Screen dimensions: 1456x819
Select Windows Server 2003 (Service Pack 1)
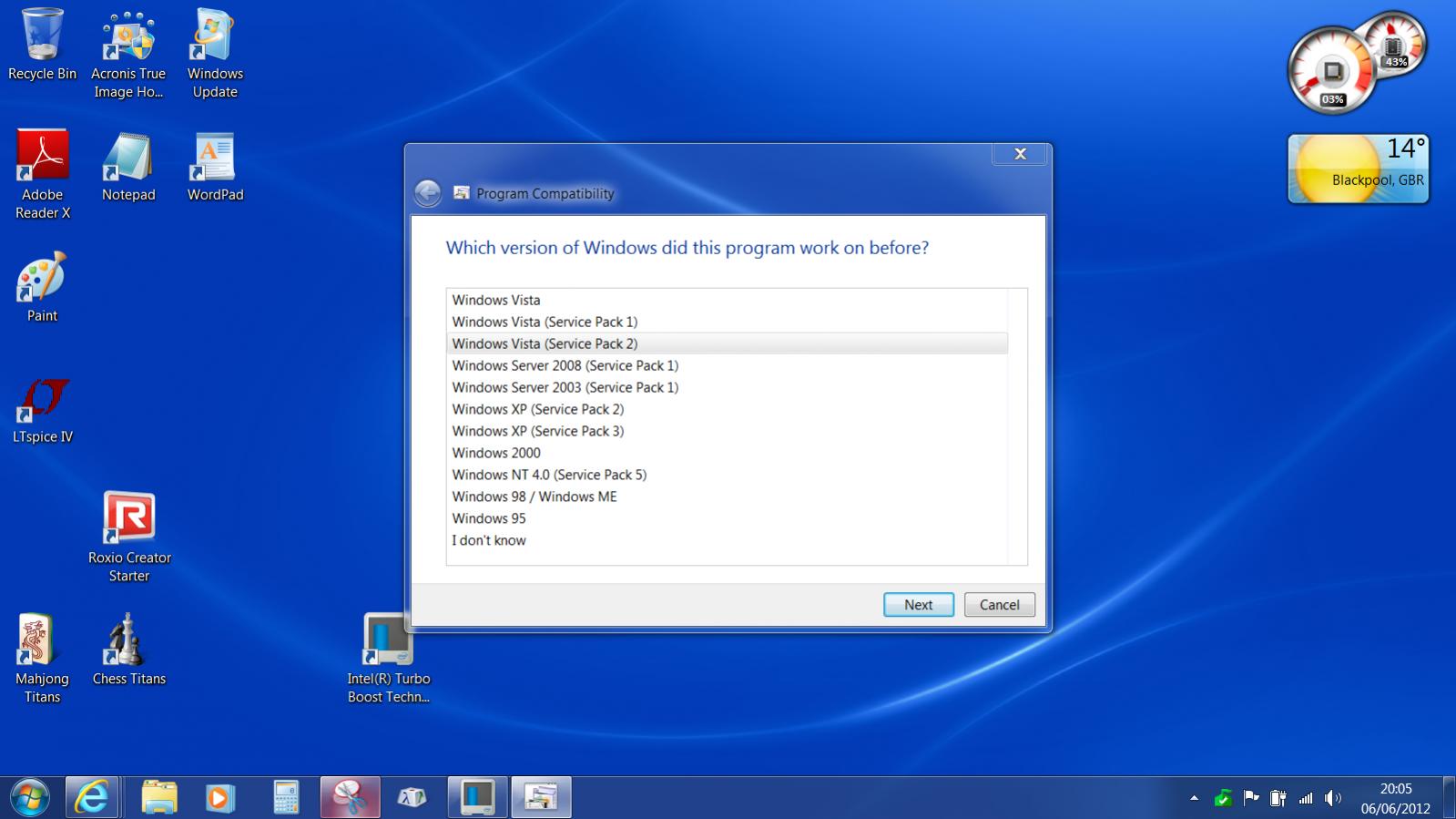727,387
